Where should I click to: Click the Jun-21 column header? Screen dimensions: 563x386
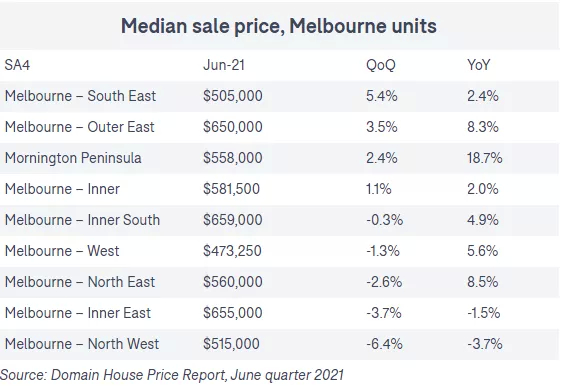224,65
